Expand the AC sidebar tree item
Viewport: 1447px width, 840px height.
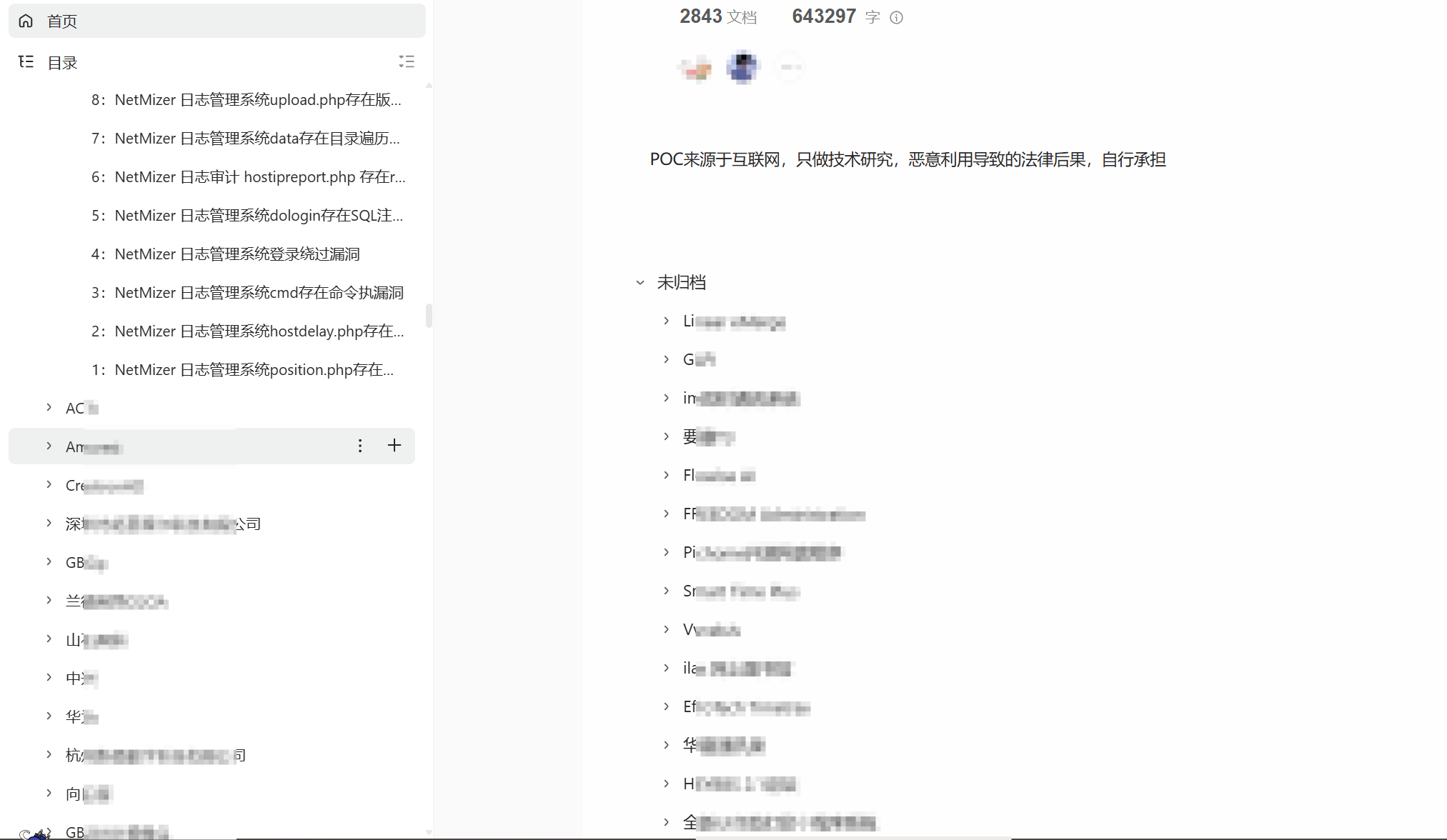pyautogui.click(x=49, y=407)
